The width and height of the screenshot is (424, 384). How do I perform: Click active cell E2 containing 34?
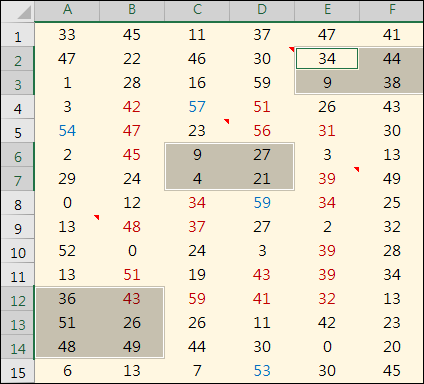tap(327, 59)
